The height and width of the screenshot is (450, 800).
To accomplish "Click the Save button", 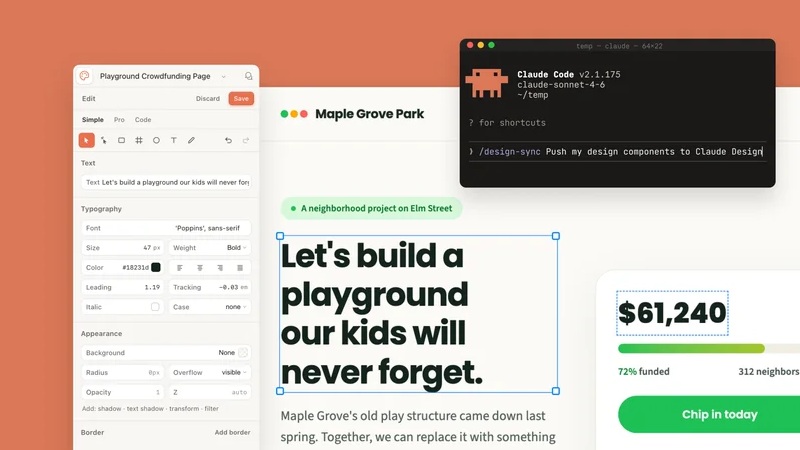I will click(x=241, y=98).
